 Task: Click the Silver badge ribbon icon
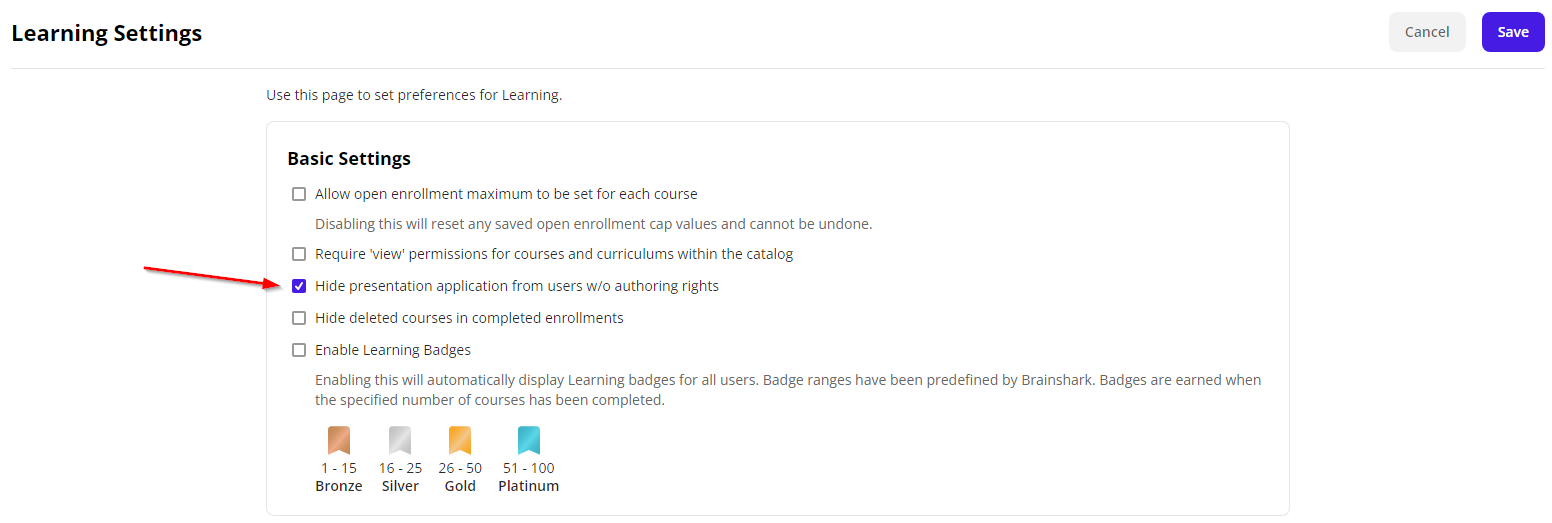click(400, 441)
